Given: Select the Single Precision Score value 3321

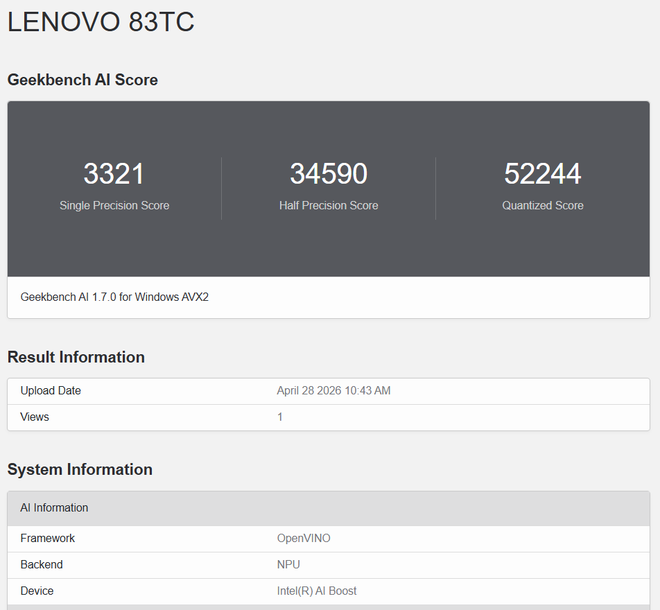Looking at the screenshot, I should click(x=114, y=173).
